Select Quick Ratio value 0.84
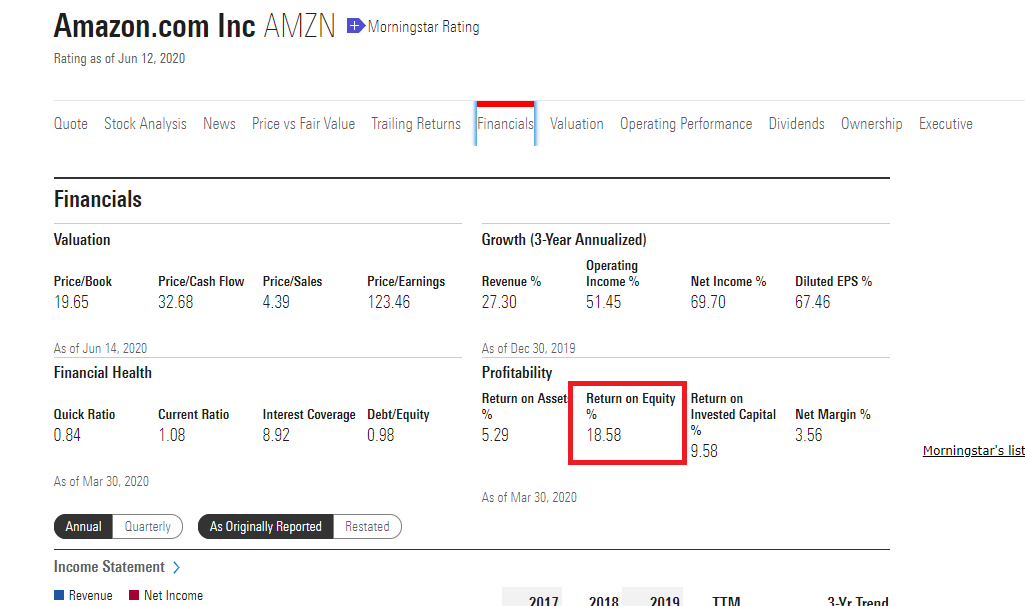This screenshot has height=606, width=1025. click(x=67, y=435)
